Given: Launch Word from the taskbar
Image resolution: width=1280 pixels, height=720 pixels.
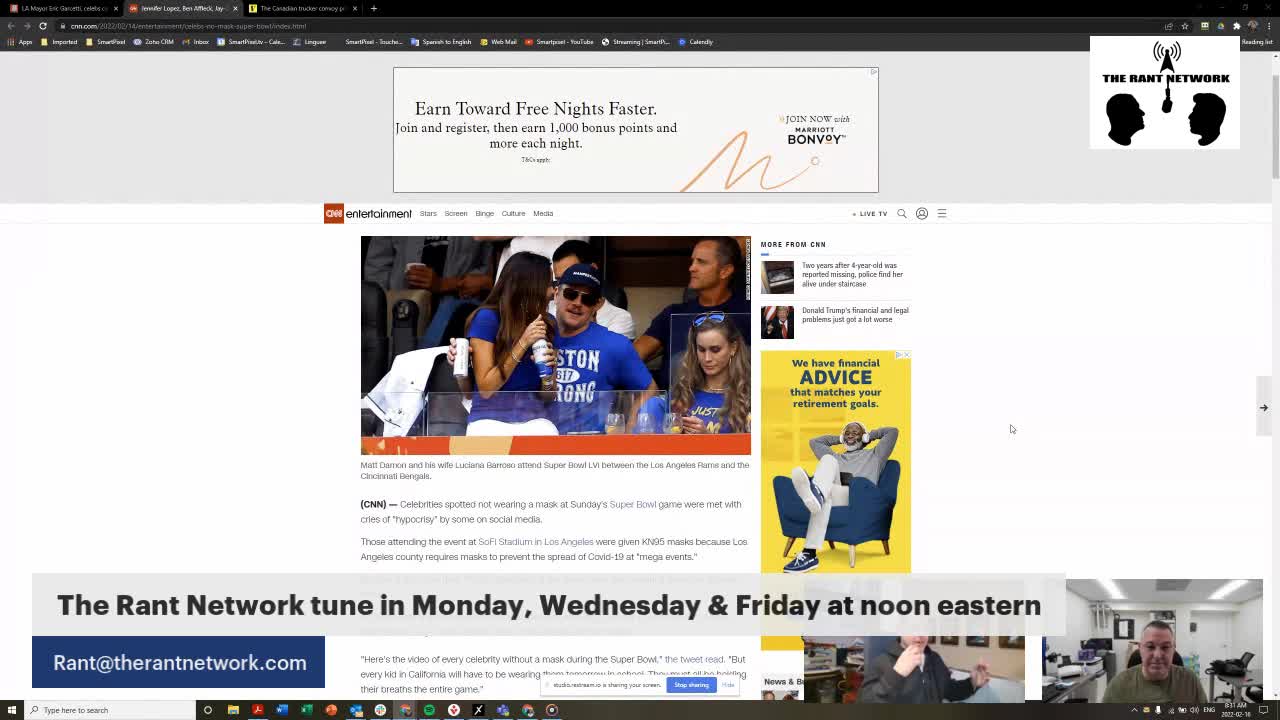Looking at the screenshot, I should click(x=282, y=710).
